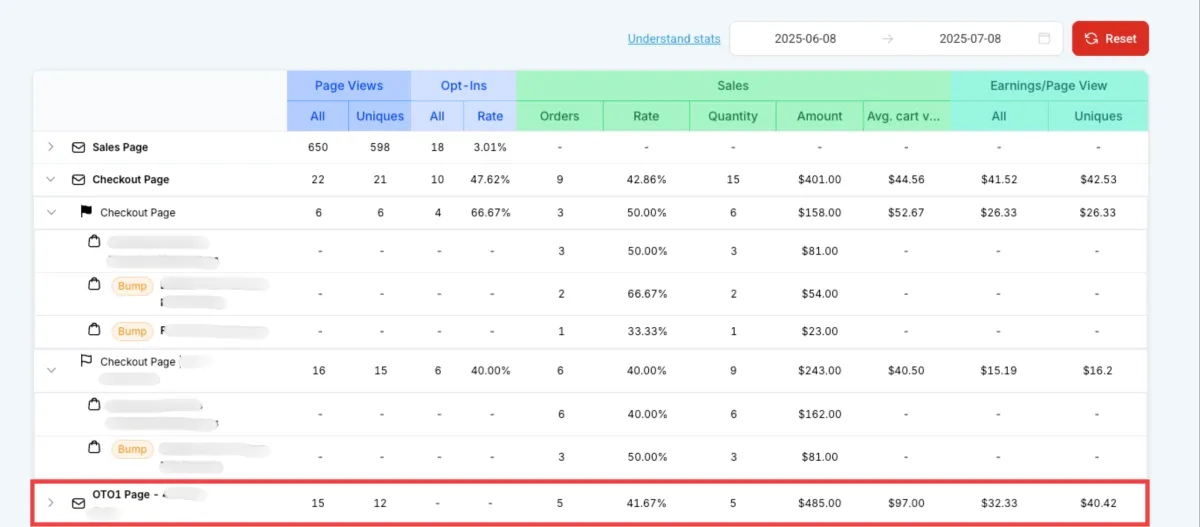Image resolution: width=1200 pixels, height=527 pixels.
Task: Click the All header under Page Views
Action: [318, 116]
